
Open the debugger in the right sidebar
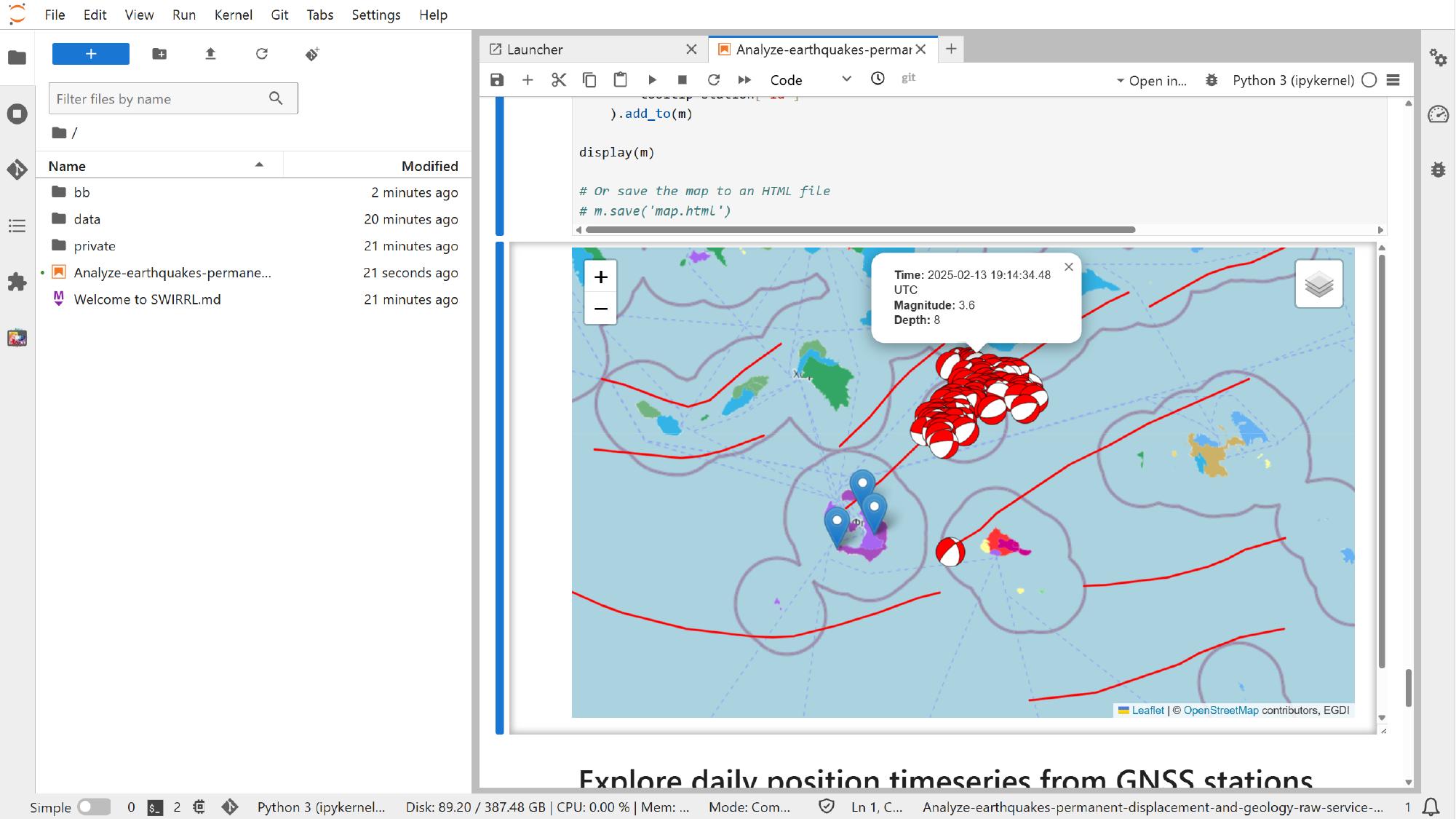click(1439, 169)
